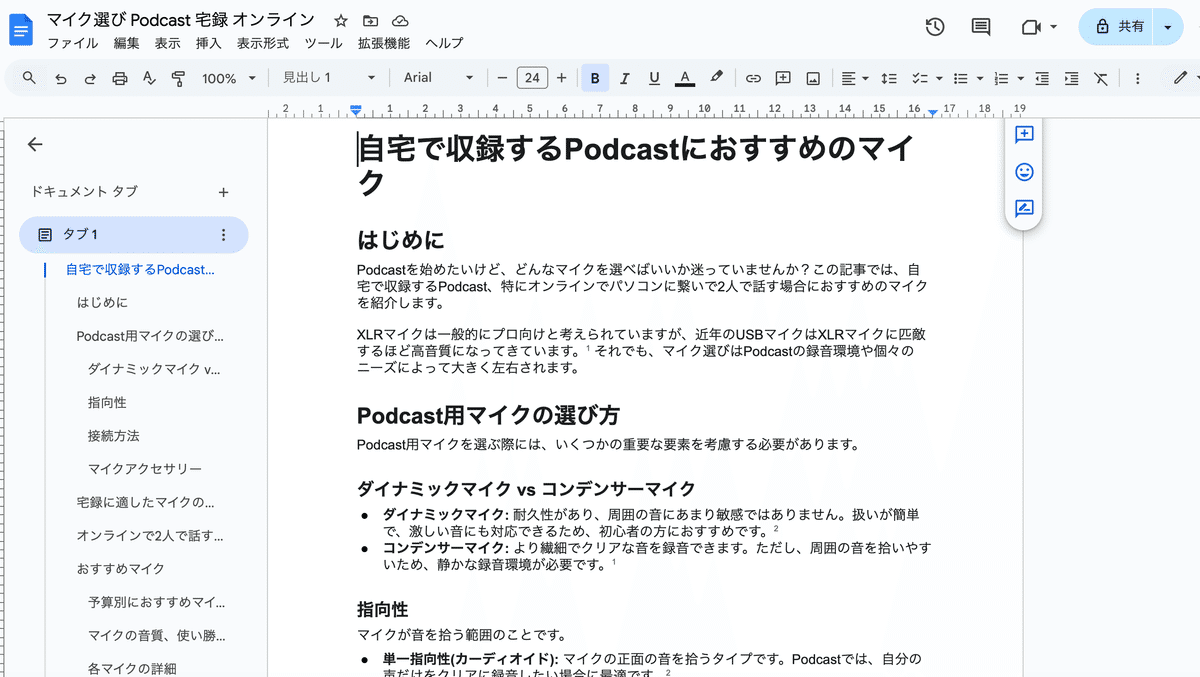Click the 共有 share button
Viewport: 1200px width, 677px height.
[x=1119, y=27]
